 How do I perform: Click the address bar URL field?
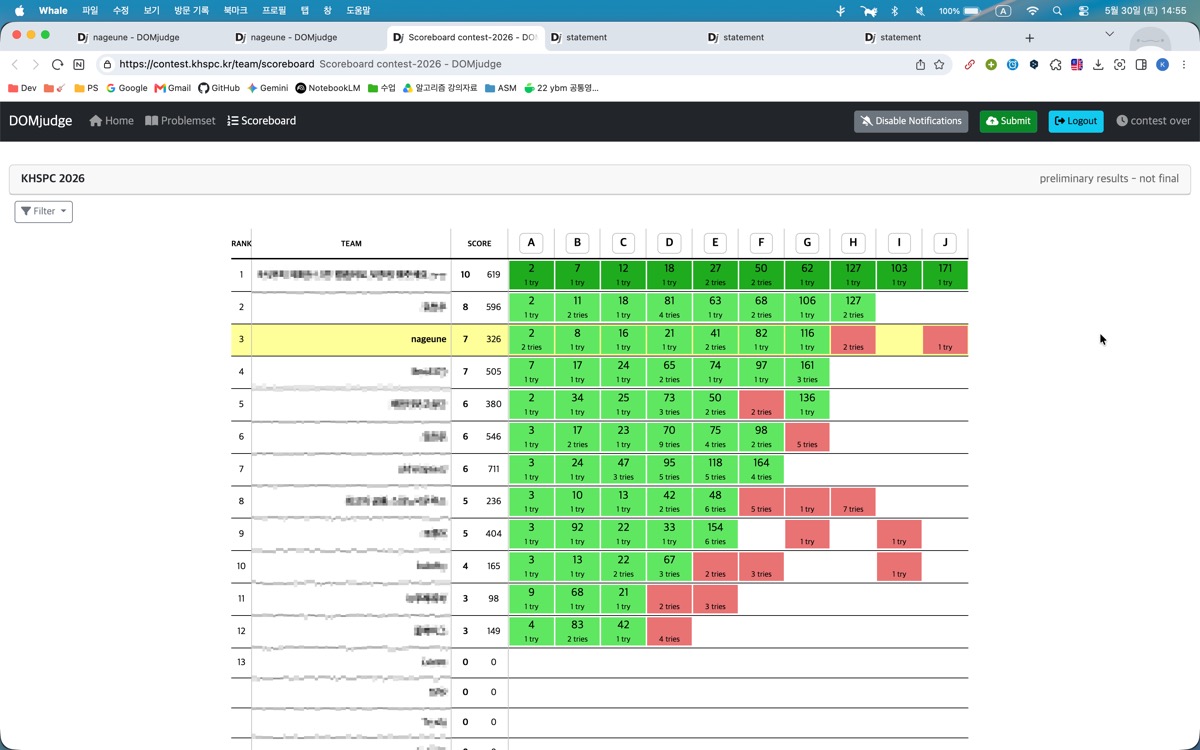tap(505, 64)
